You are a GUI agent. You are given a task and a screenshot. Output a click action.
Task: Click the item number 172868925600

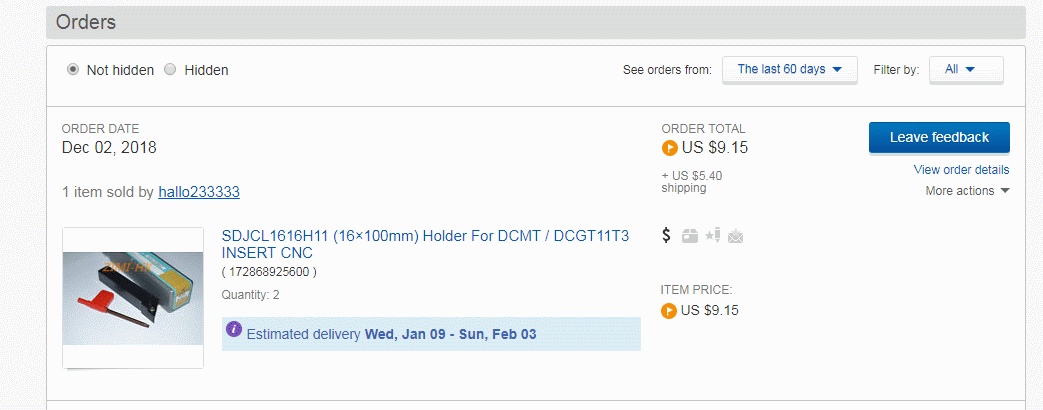[x=269, y=271]
